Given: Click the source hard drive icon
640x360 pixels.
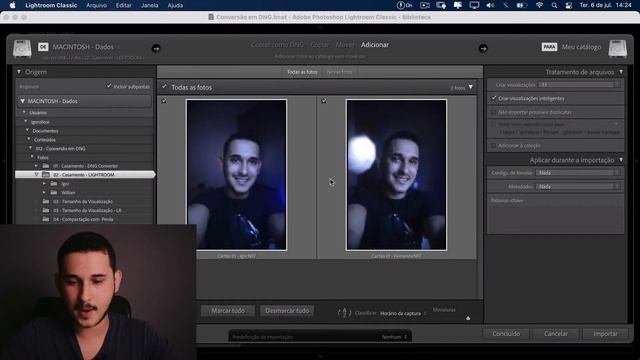Looking at the screenshot, I should [x=22, y=49].
